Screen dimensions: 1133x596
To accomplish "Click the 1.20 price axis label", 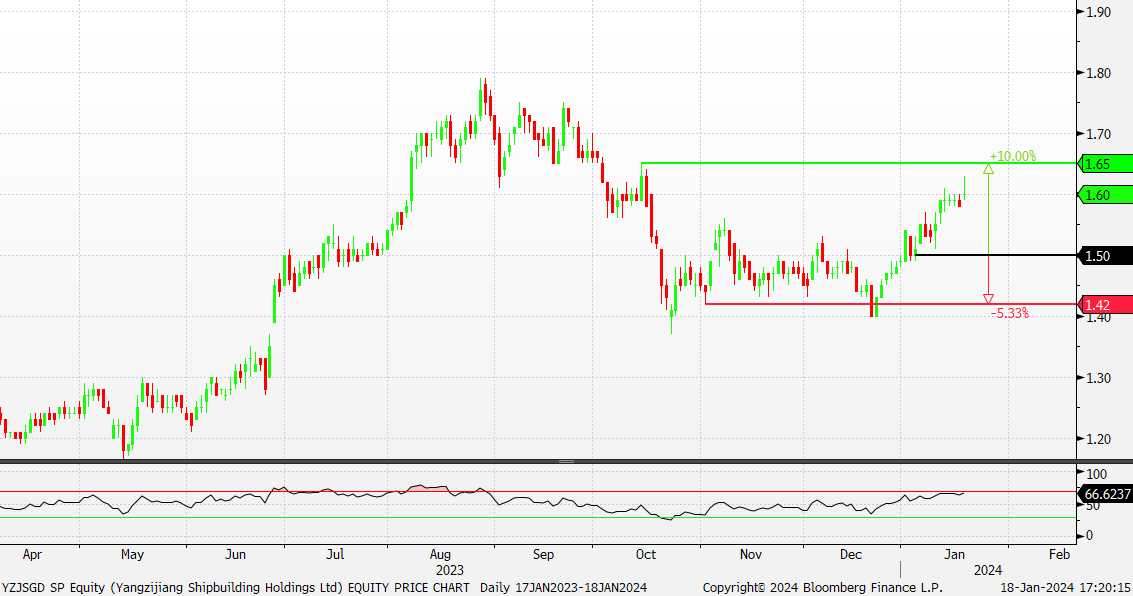I will pyautogui.click(x=1098, y=439).
